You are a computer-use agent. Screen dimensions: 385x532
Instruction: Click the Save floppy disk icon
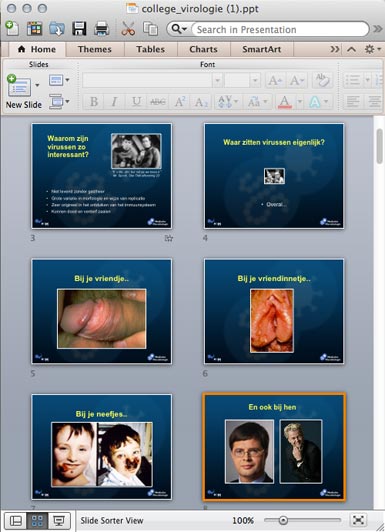point(79,29)
